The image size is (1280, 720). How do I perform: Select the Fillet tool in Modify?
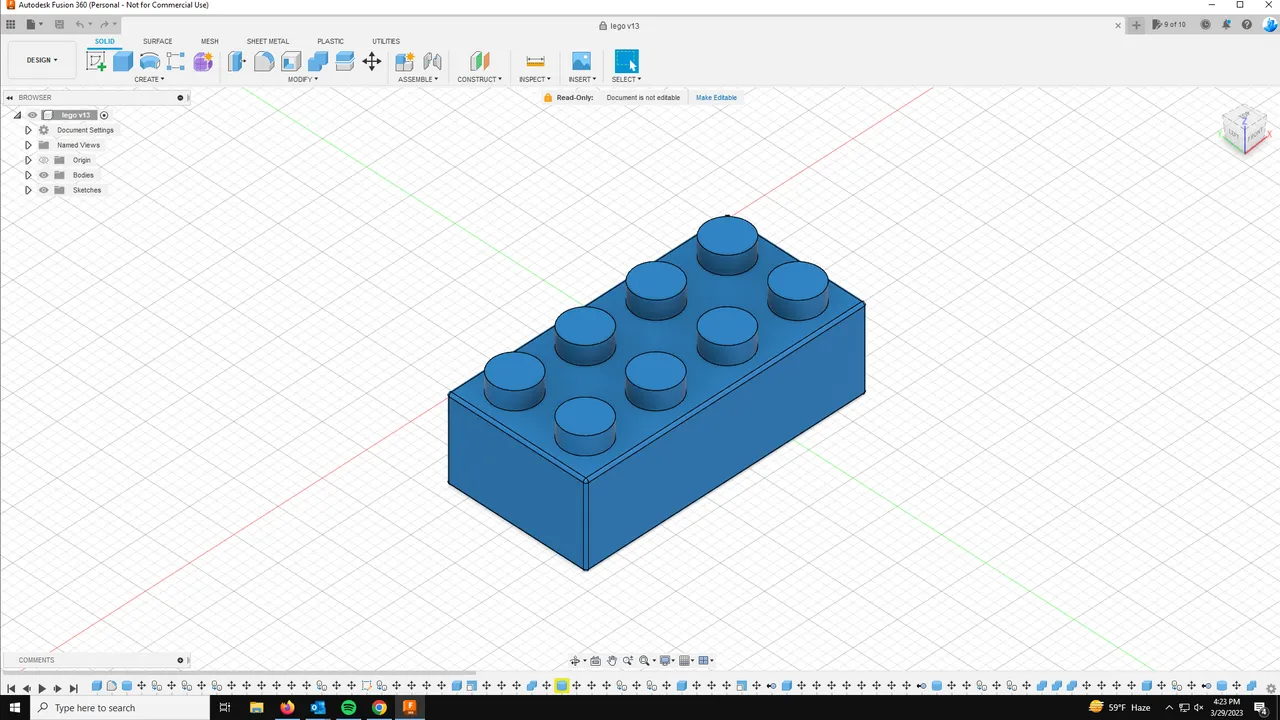coord(263,61)
